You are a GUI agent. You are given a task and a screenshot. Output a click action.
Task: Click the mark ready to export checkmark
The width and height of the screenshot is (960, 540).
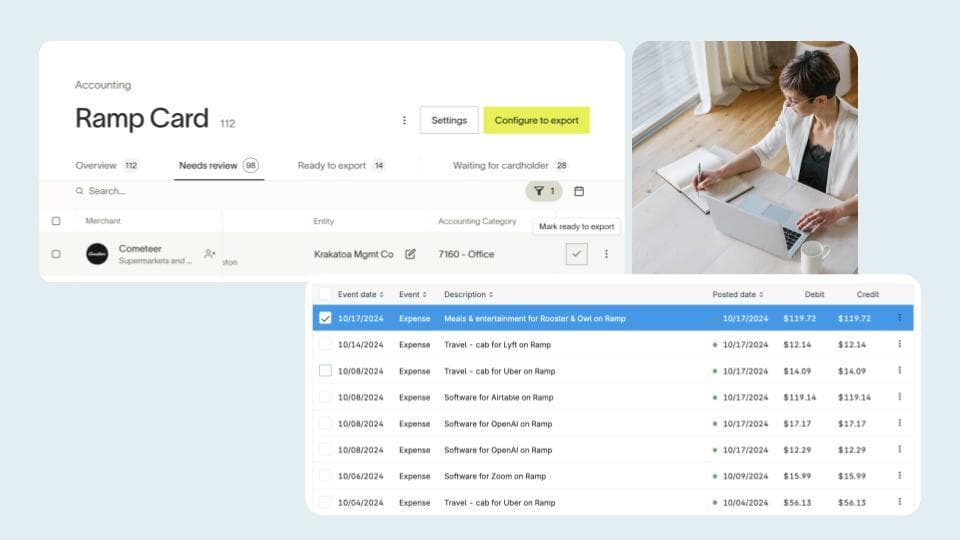[x=576, y=254]
